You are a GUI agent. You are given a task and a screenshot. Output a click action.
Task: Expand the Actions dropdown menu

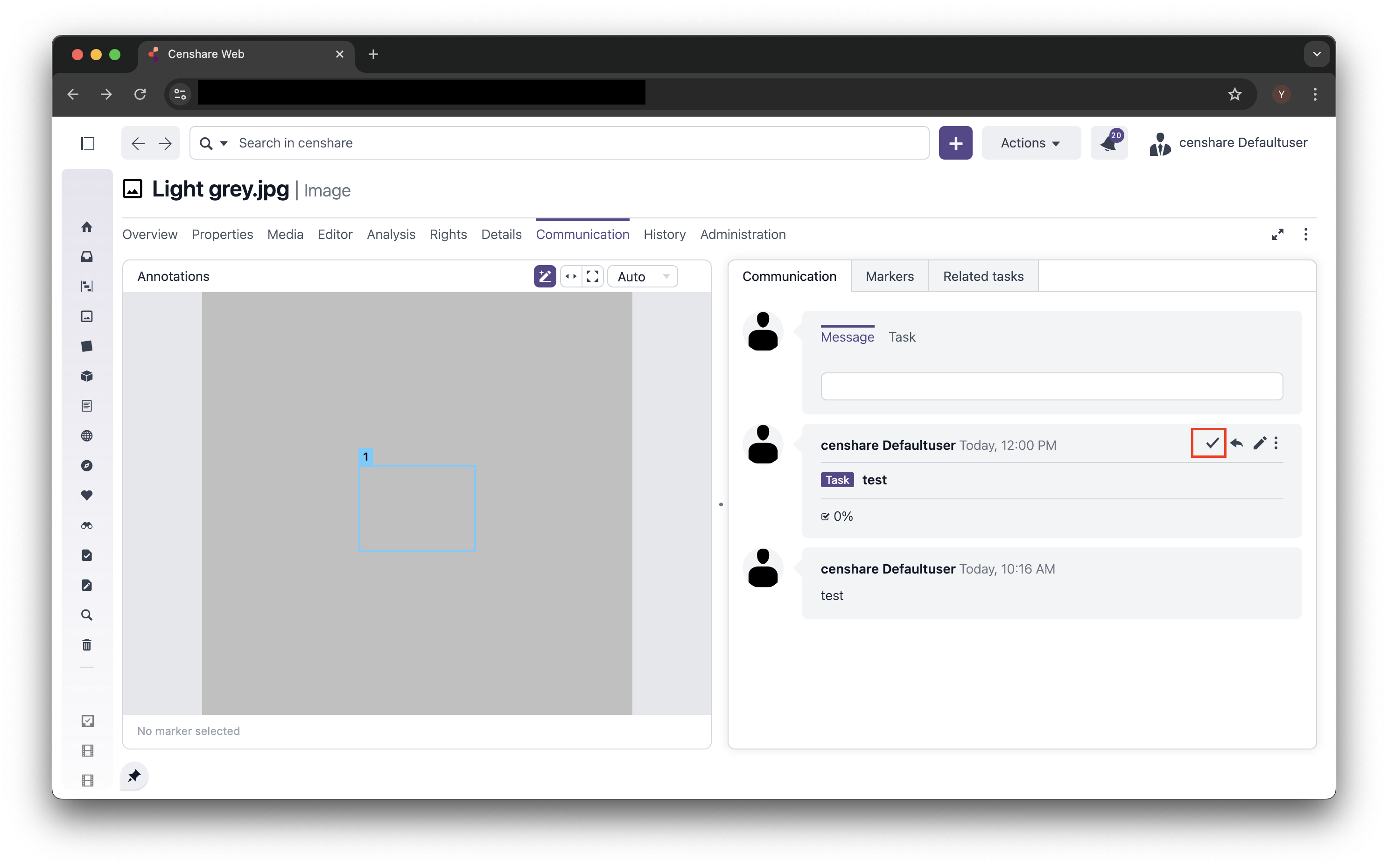[1030, 143]
